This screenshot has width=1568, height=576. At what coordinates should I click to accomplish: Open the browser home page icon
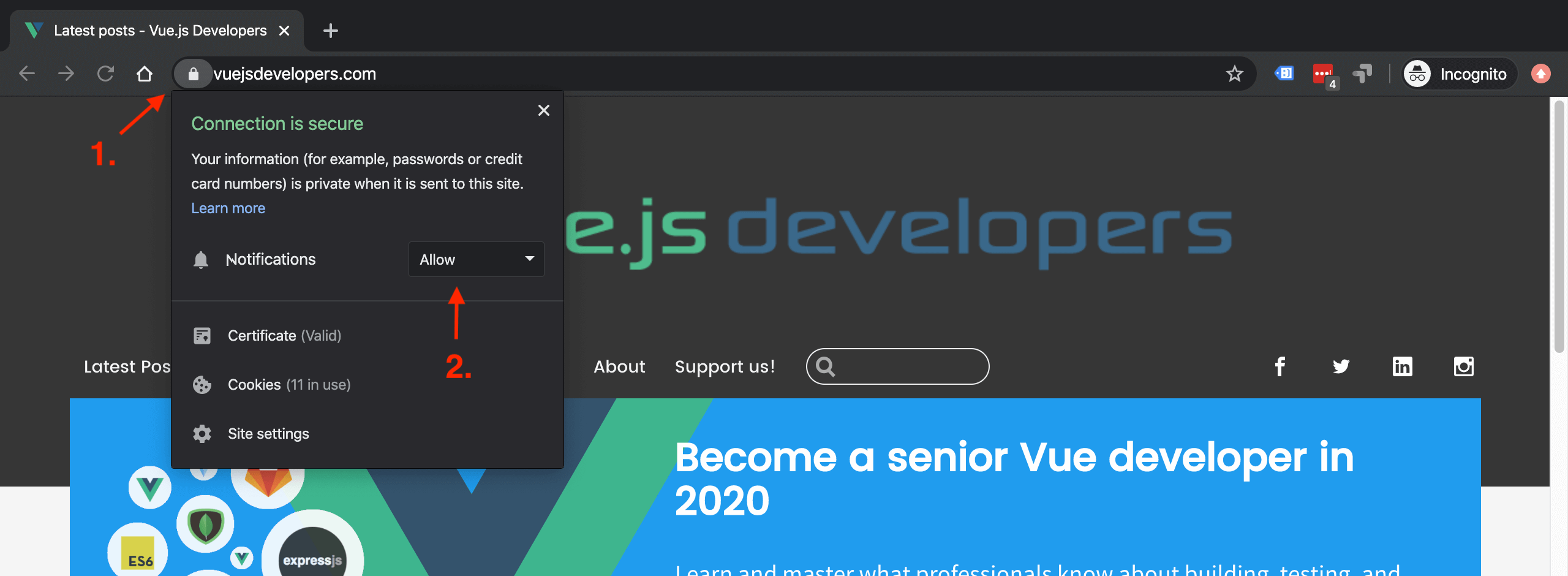tap(145, 74)
